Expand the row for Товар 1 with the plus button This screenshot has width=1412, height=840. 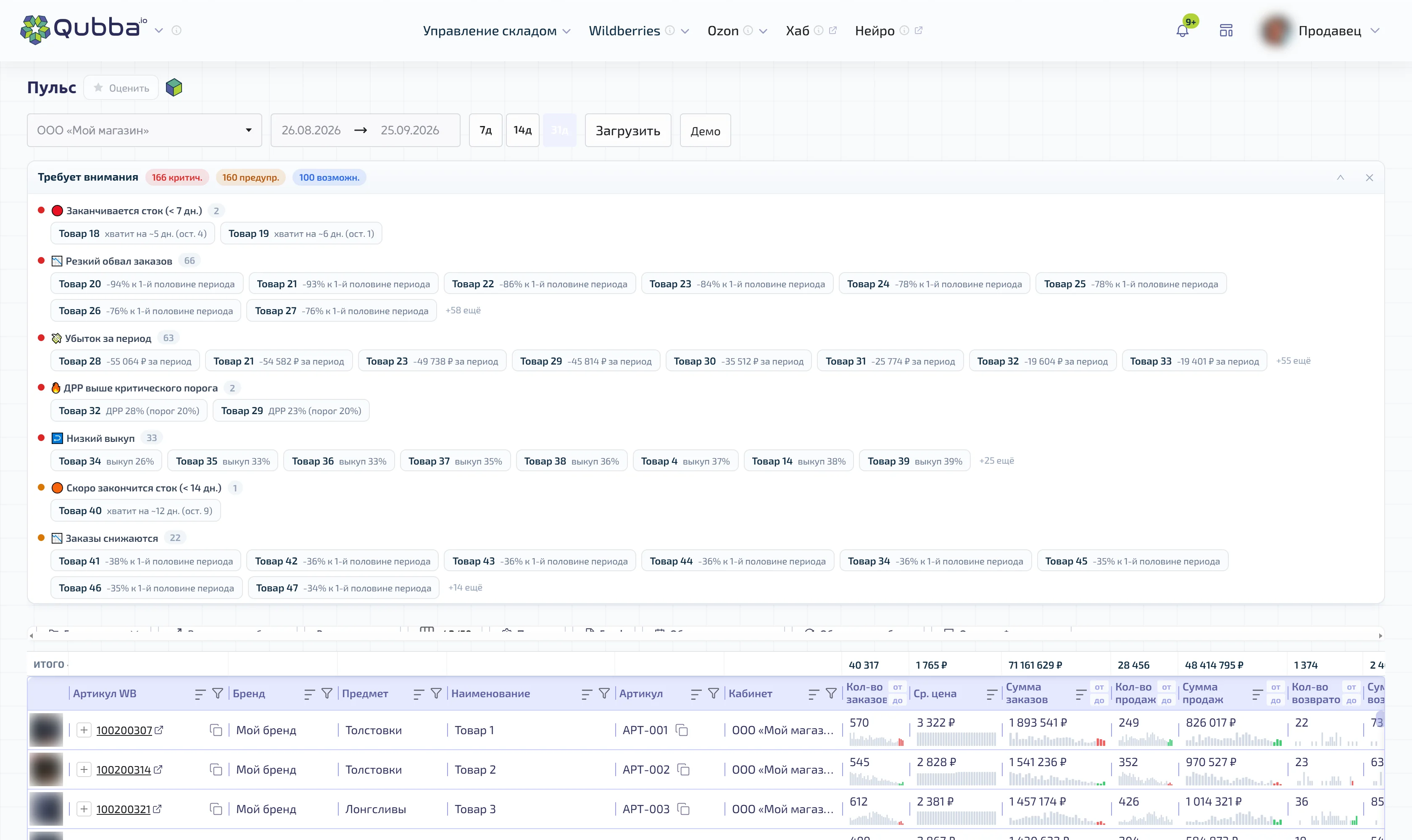coord(84,730)
